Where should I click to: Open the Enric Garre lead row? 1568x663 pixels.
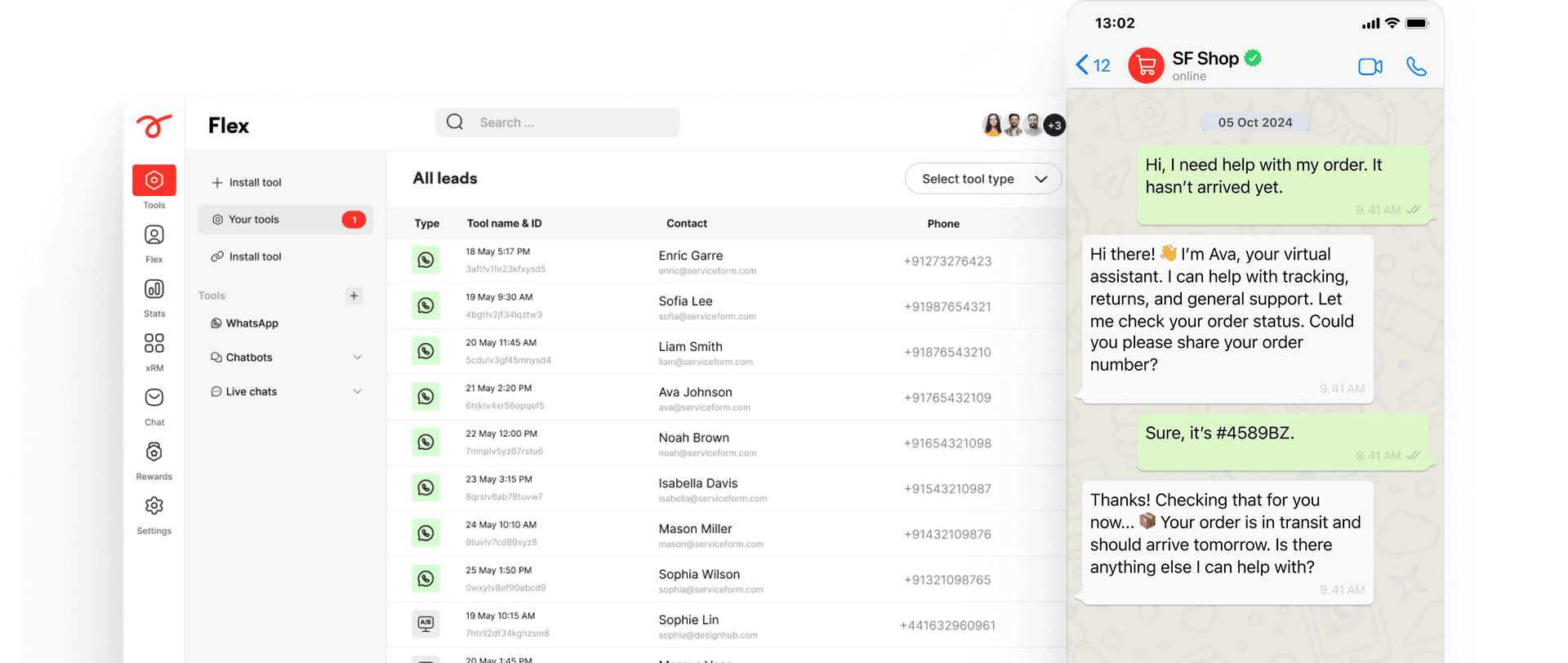(x=690, y=261)
